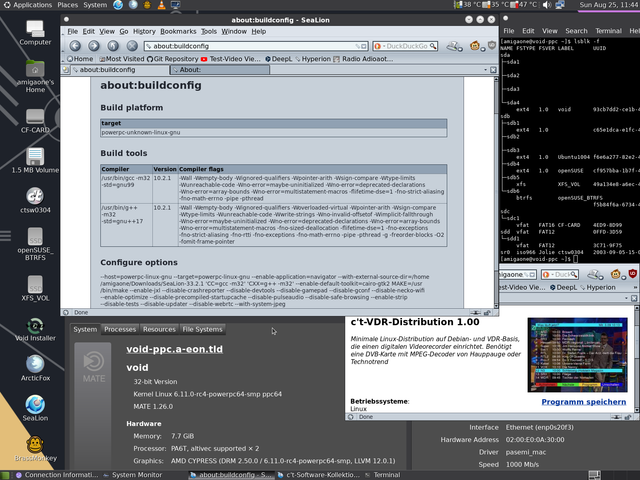The width and height of the screenshot is (640, 480).
Task: Launch the Void Installer desktop icon
Action: [35, 329]
